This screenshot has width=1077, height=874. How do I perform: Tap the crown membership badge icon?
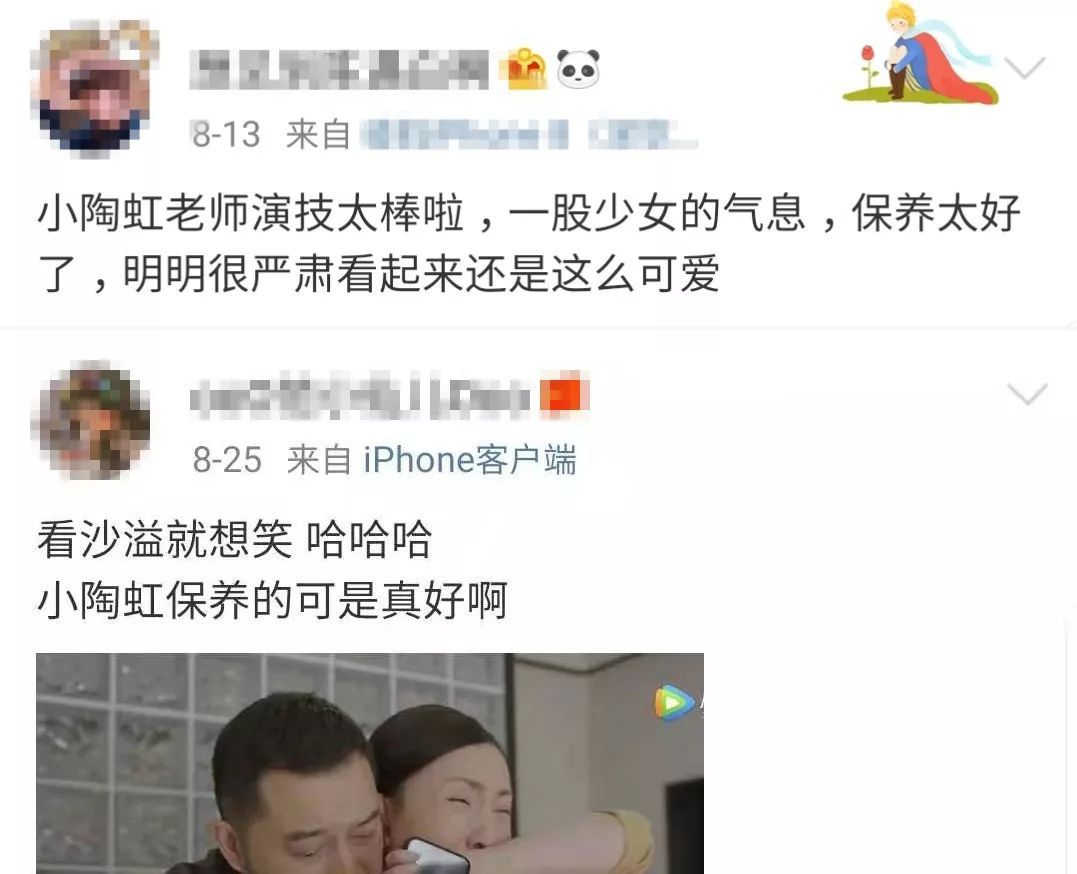pos(527,69)
